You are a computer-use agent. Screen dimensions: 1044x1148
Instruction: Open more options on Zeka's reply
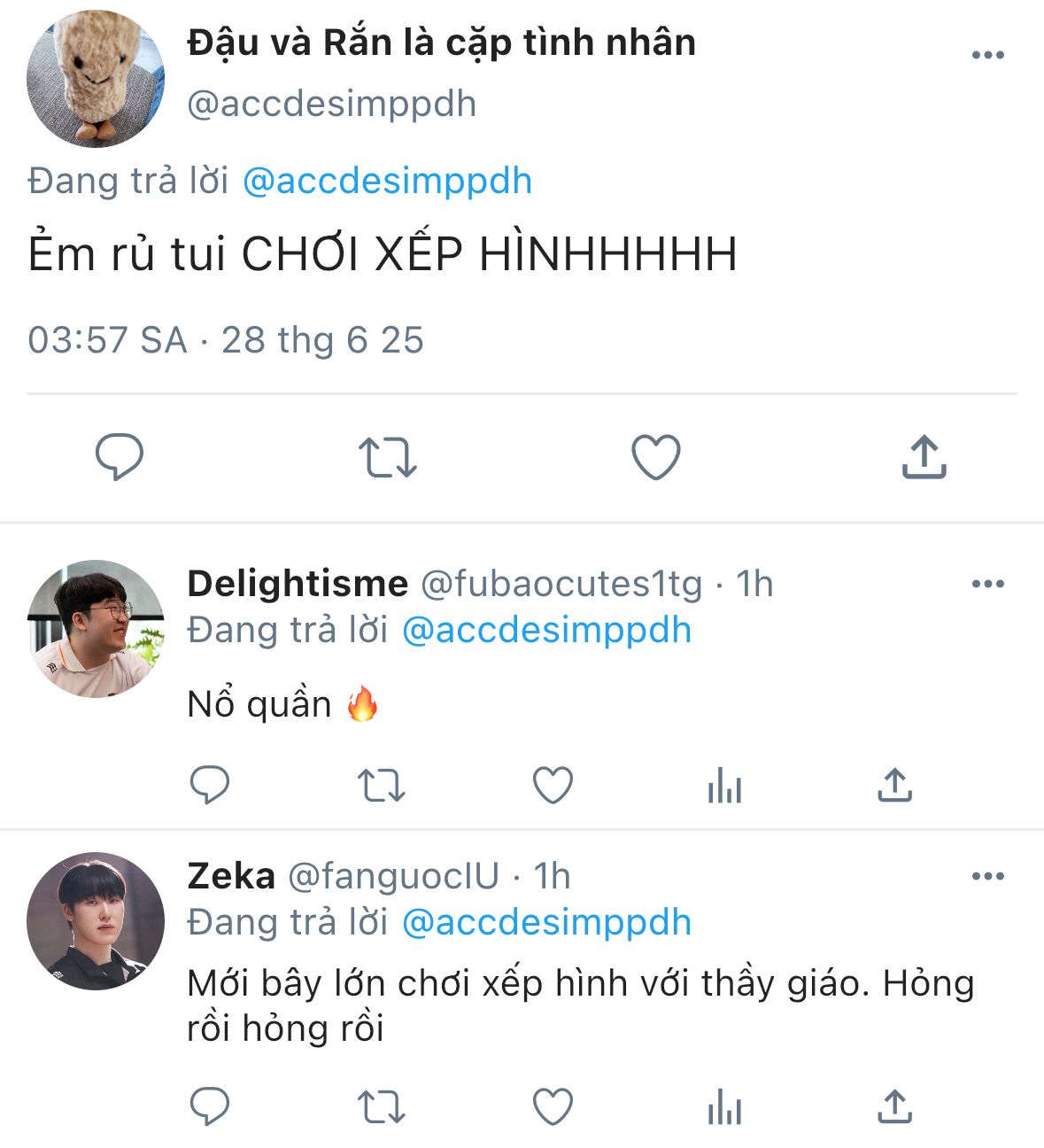[x=987, y=876]
